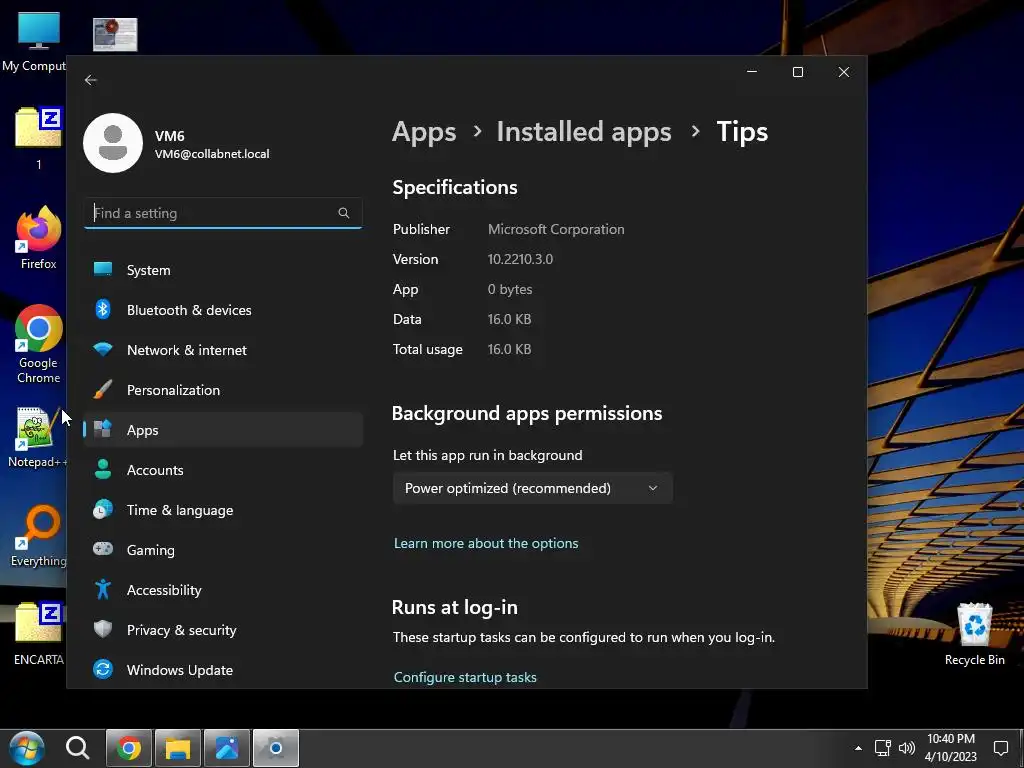Click the back arrow in Settings
This screenshot has width=1024, height=768.
91,80
